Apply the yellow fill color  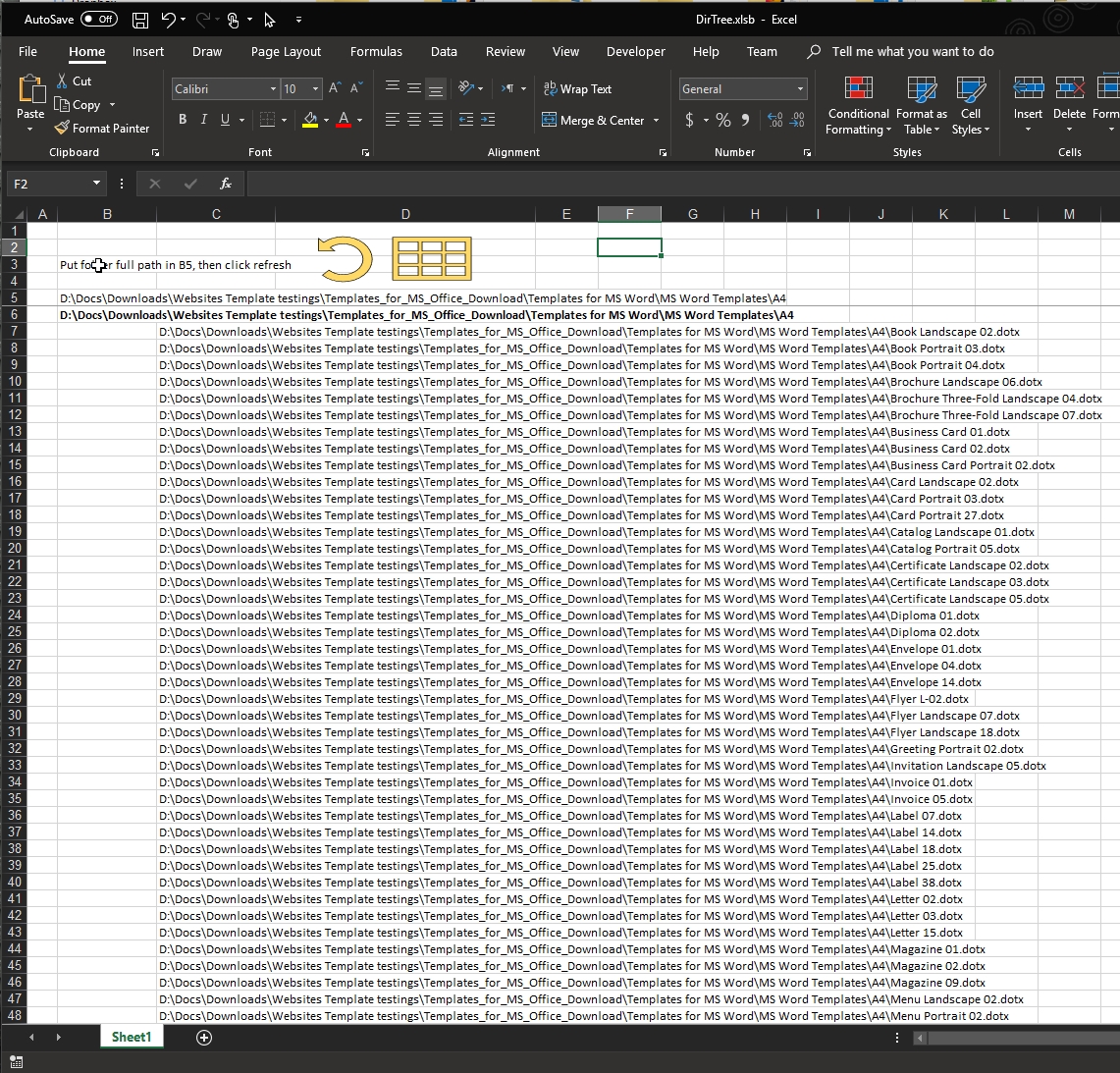coord(310,120)
